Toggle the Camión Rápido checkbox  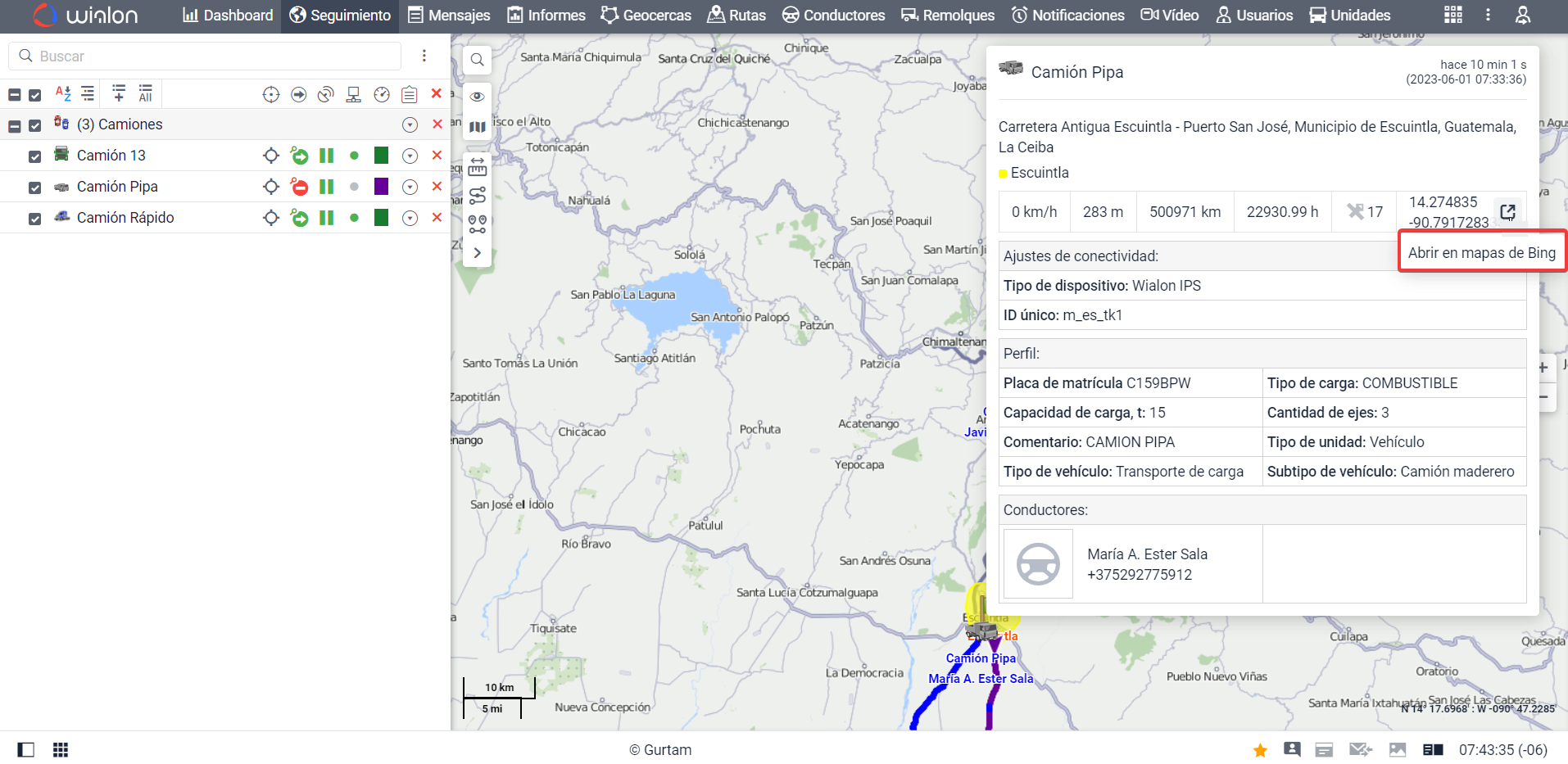34,219
